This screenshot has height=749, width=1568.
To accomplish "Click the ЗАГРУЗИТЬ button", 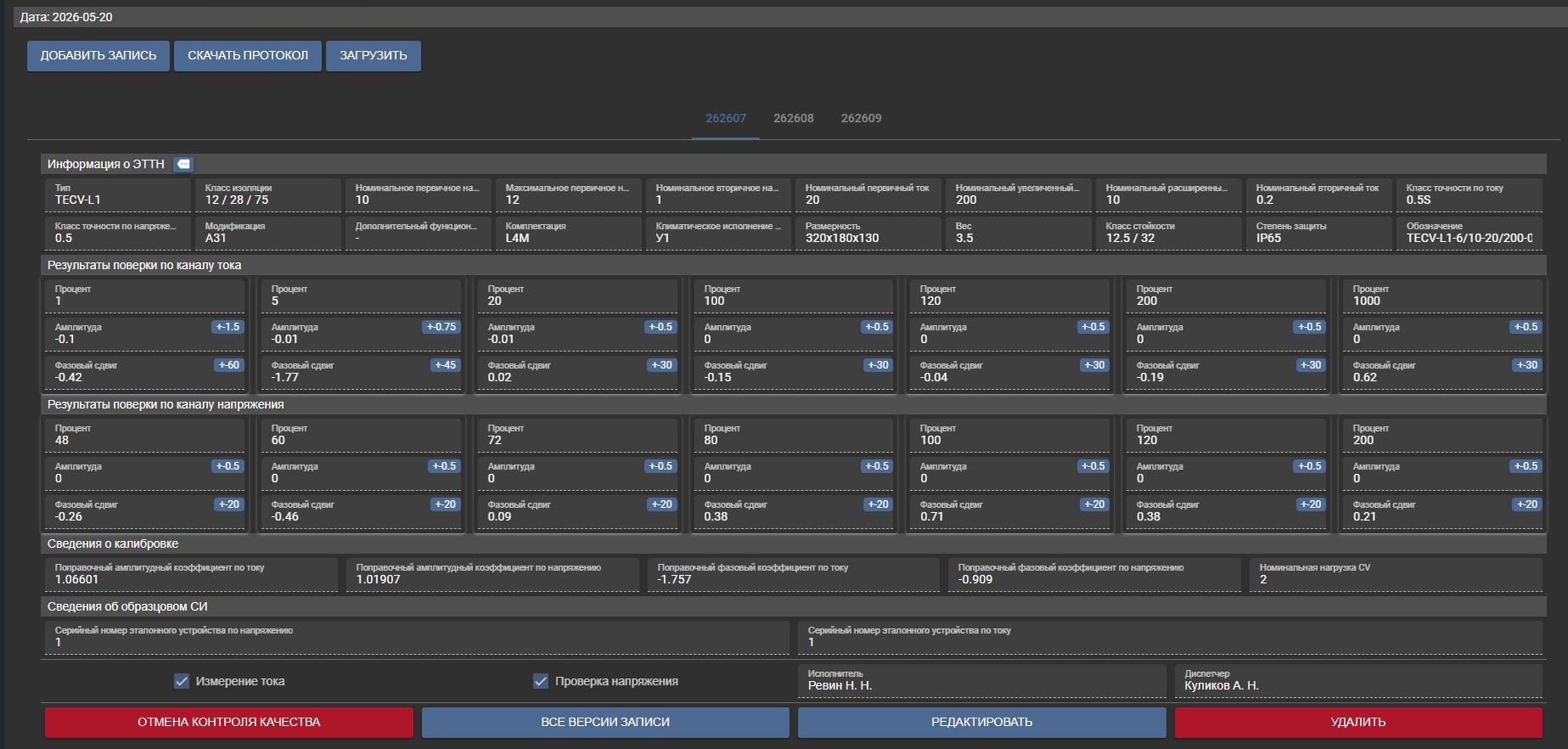I will coord(374,55).
